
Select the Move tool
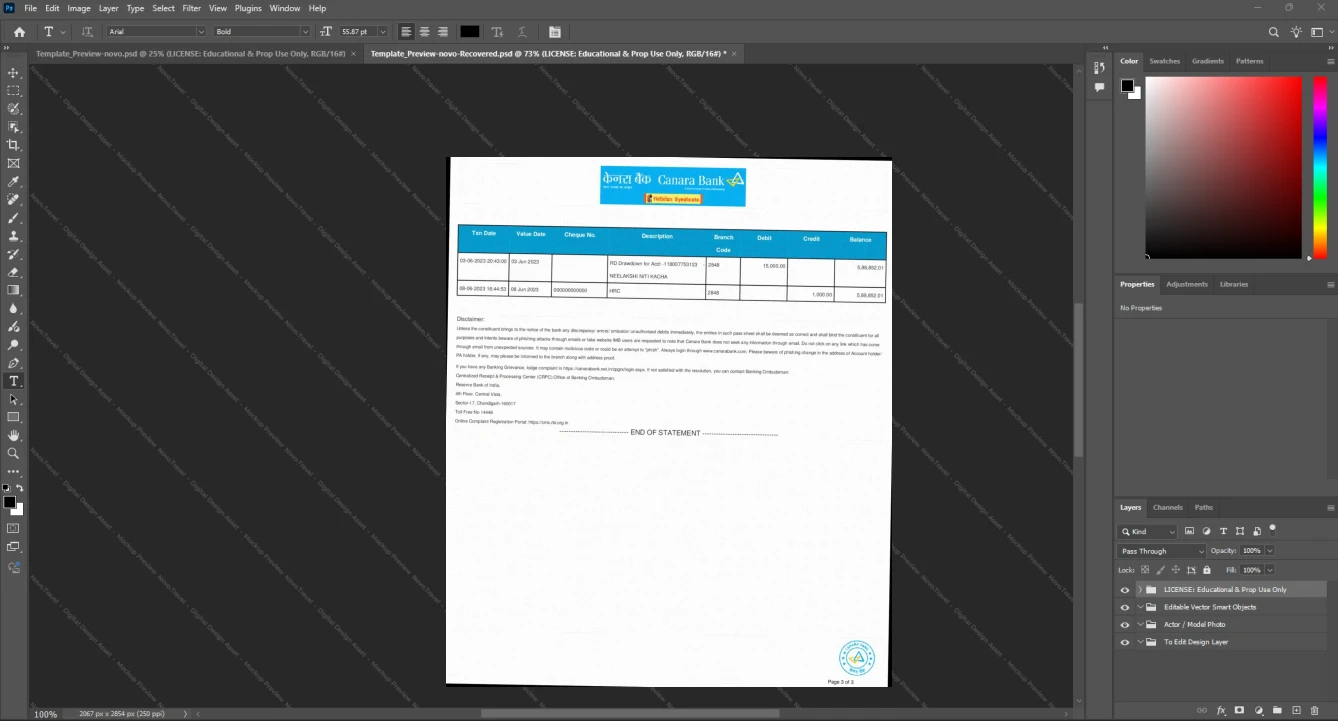click(13, 73)
